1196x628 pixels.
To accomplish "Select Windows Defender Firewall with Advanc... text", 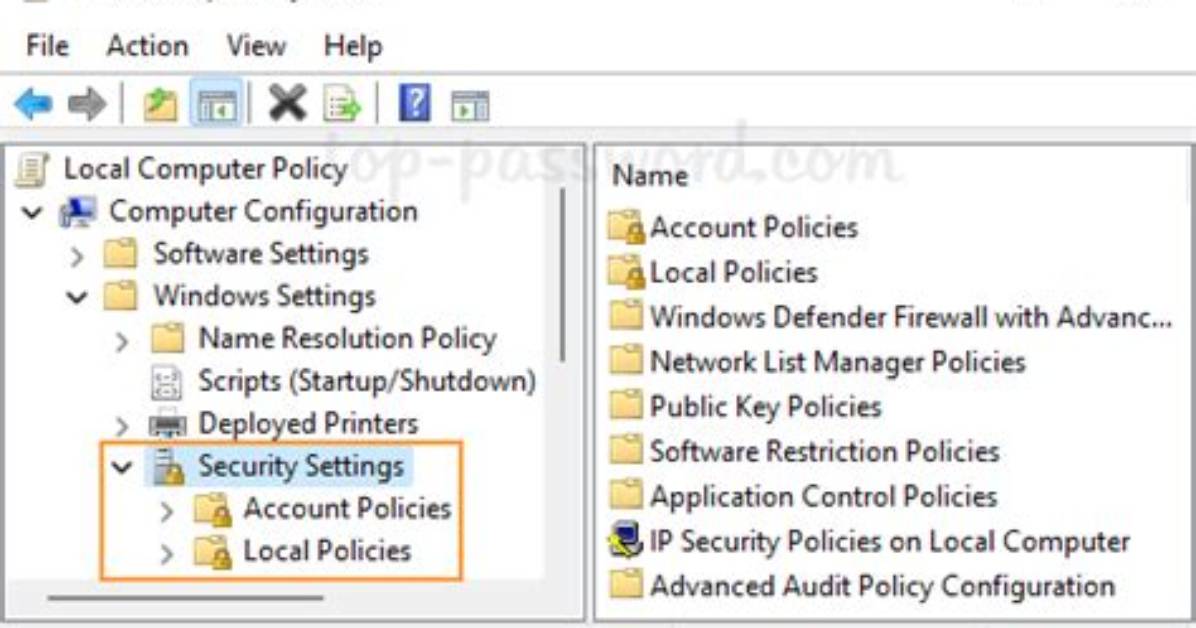I will point(911,317).
